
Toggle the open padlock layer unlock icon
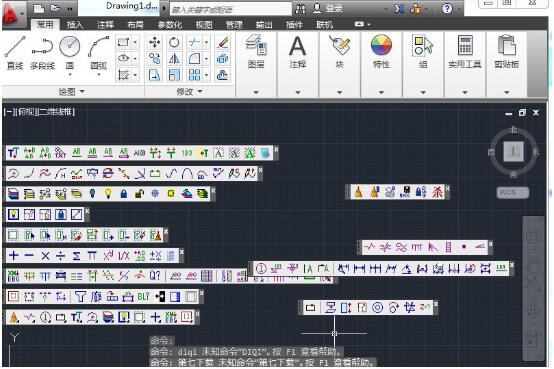coord(139,193)
